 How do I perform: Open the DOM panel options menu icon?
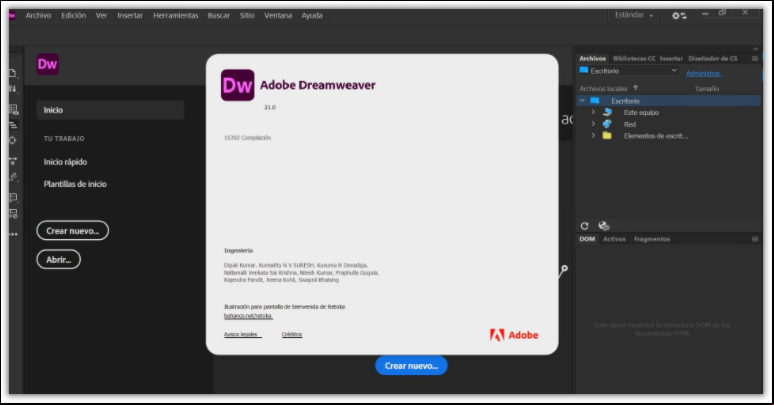click(x=755, y=239)
